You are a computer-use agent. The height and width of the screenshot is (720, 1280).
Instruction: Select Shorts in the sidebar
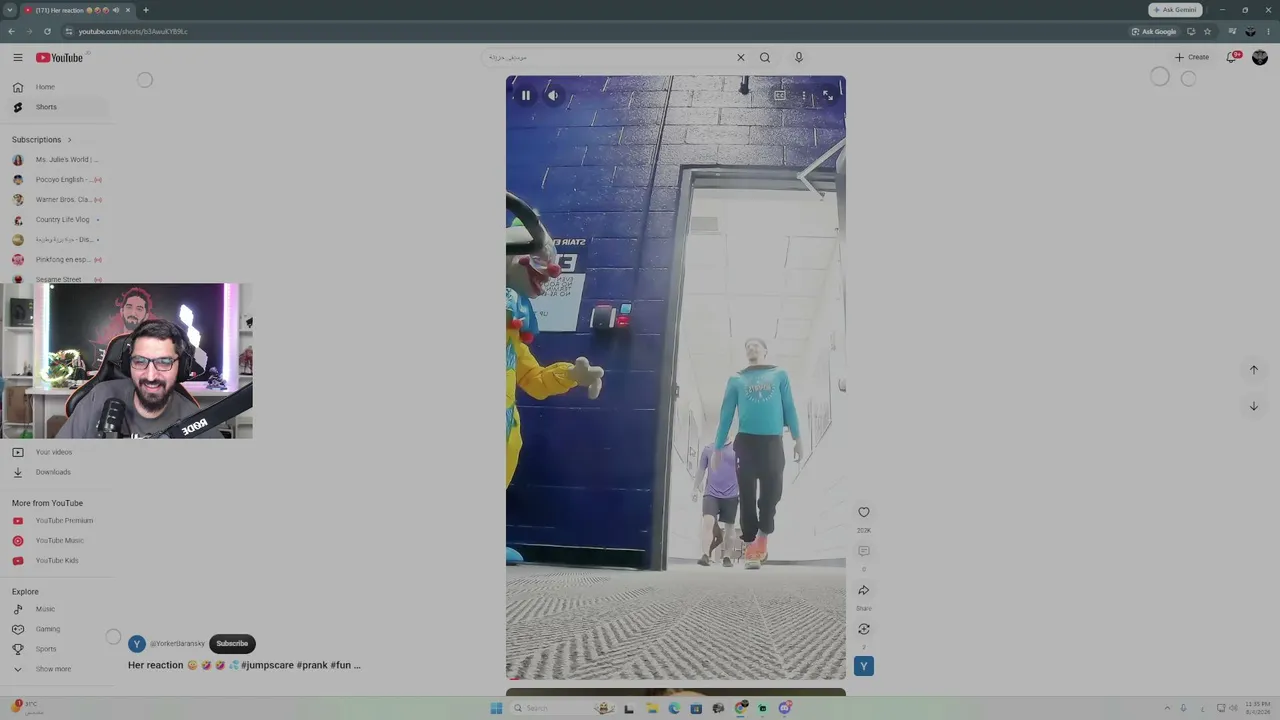click(58, 107)
